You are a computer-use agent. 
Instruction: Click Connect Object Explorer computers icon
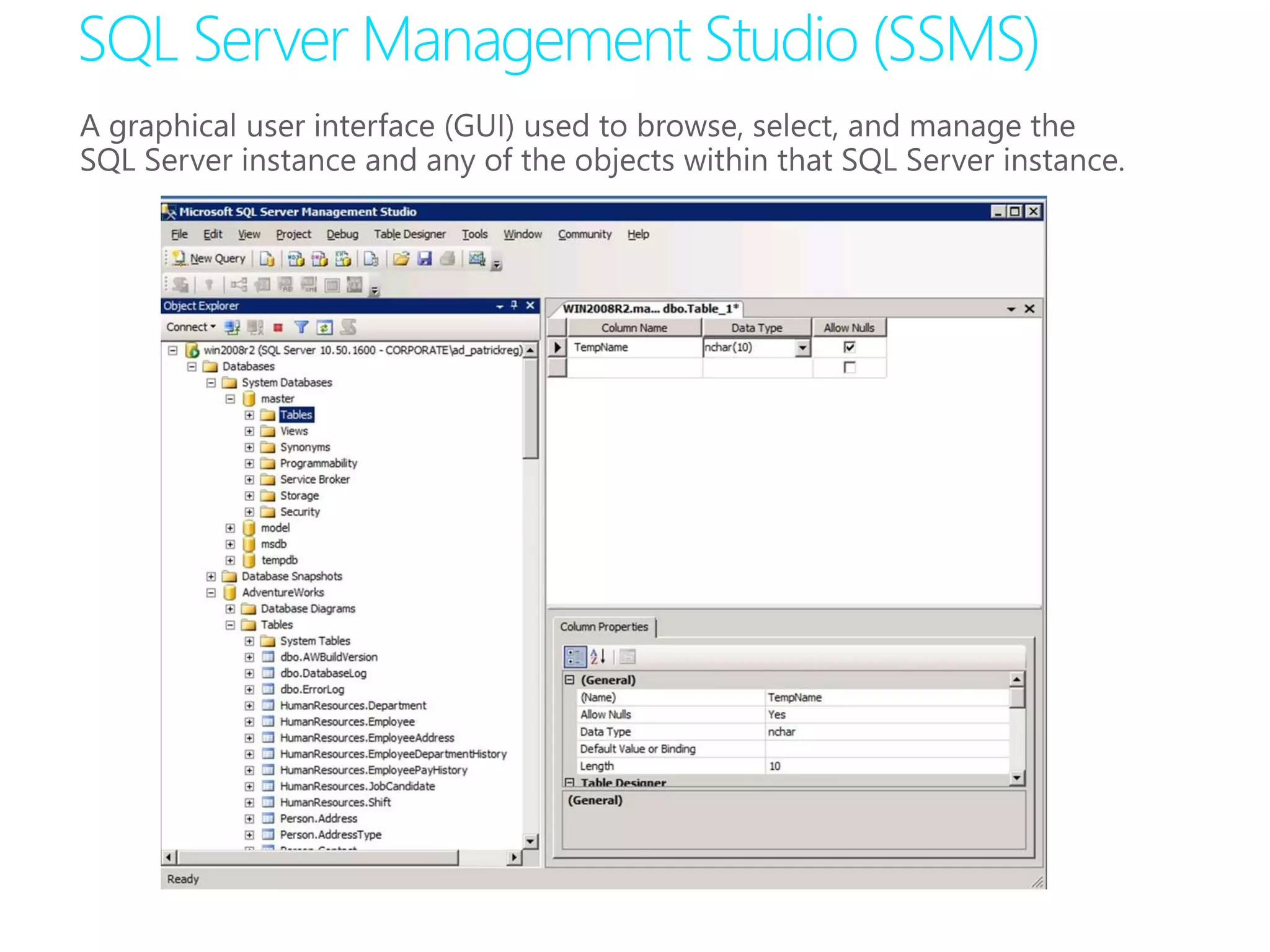click(x=233, y=327)
